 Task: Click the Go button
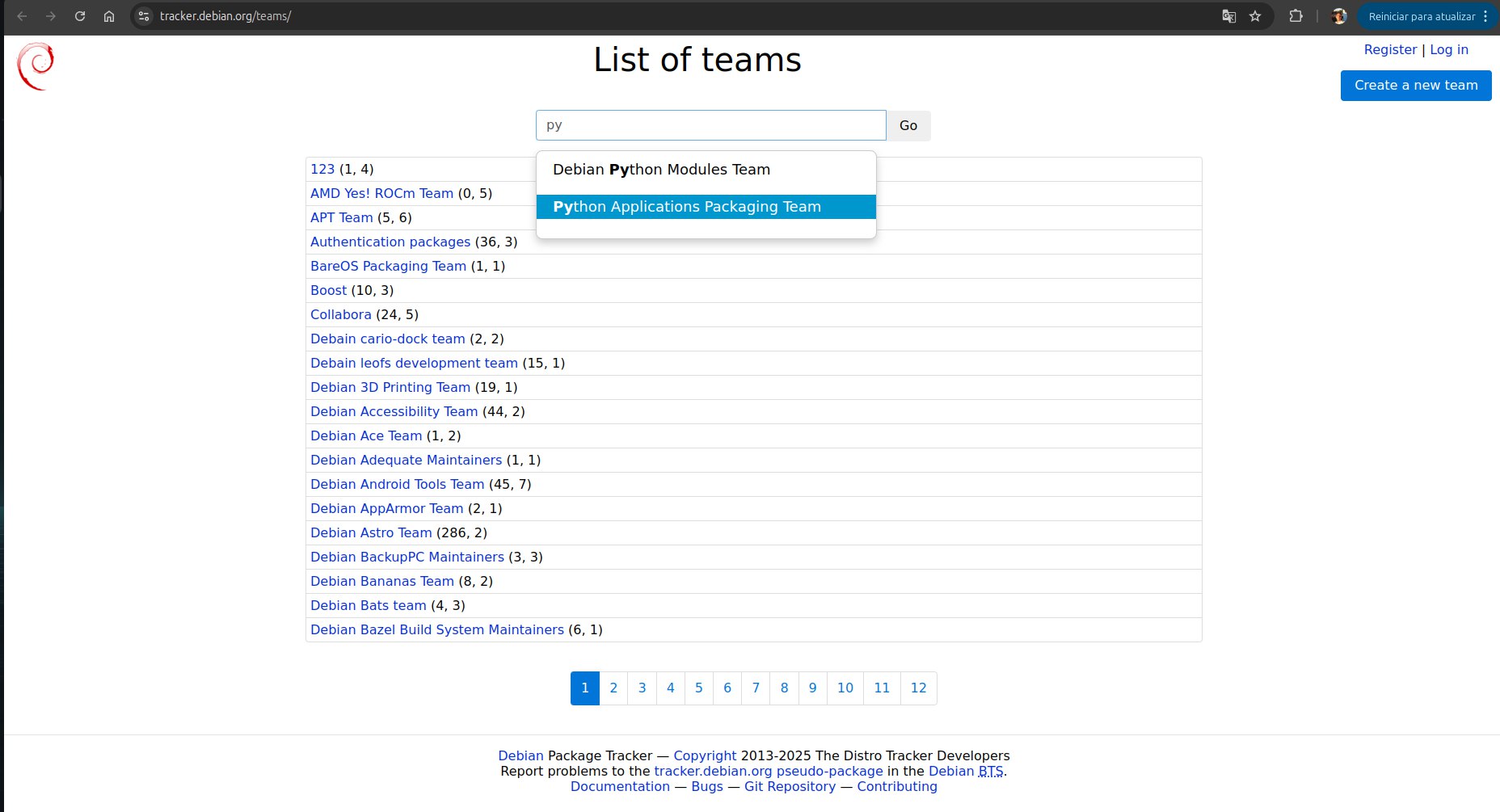click(x=908, y=125)
